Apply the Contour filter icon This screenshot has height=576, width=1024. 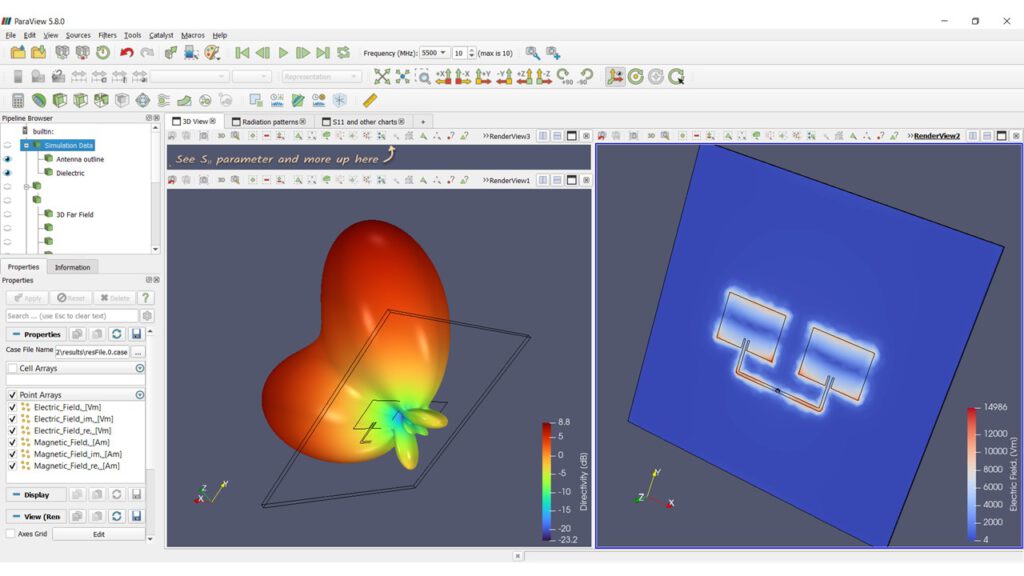[39, 101]
